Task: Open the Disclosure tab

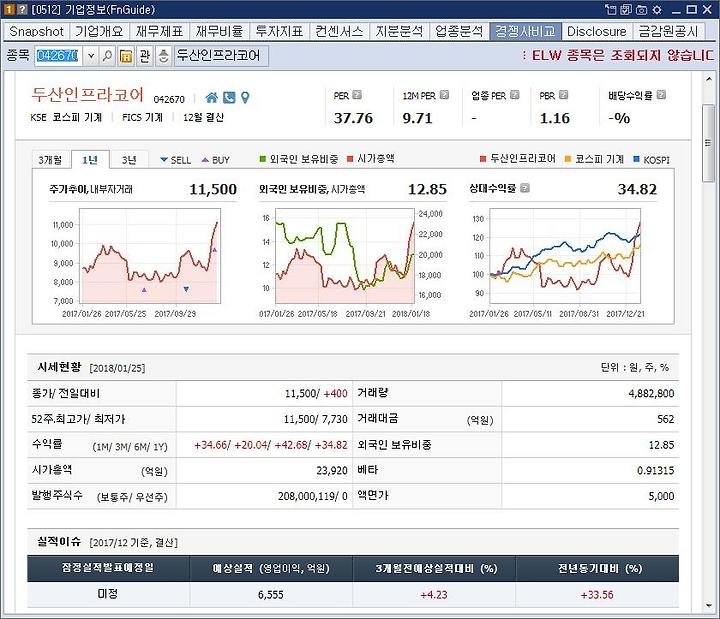Action: tap(596, 31)
